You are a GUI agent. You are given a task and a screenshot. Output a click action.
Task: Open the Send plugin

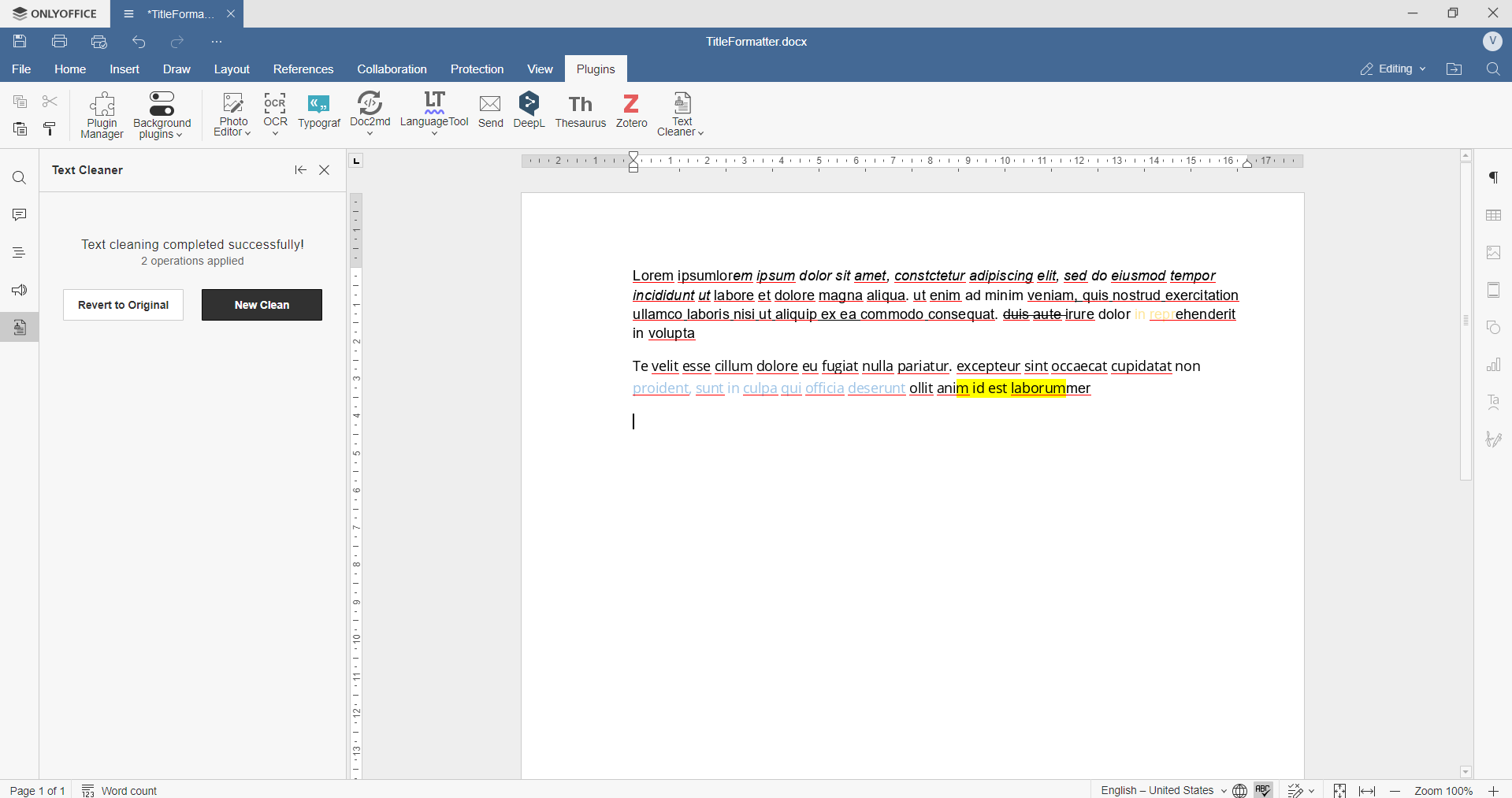tap(490, 112)
